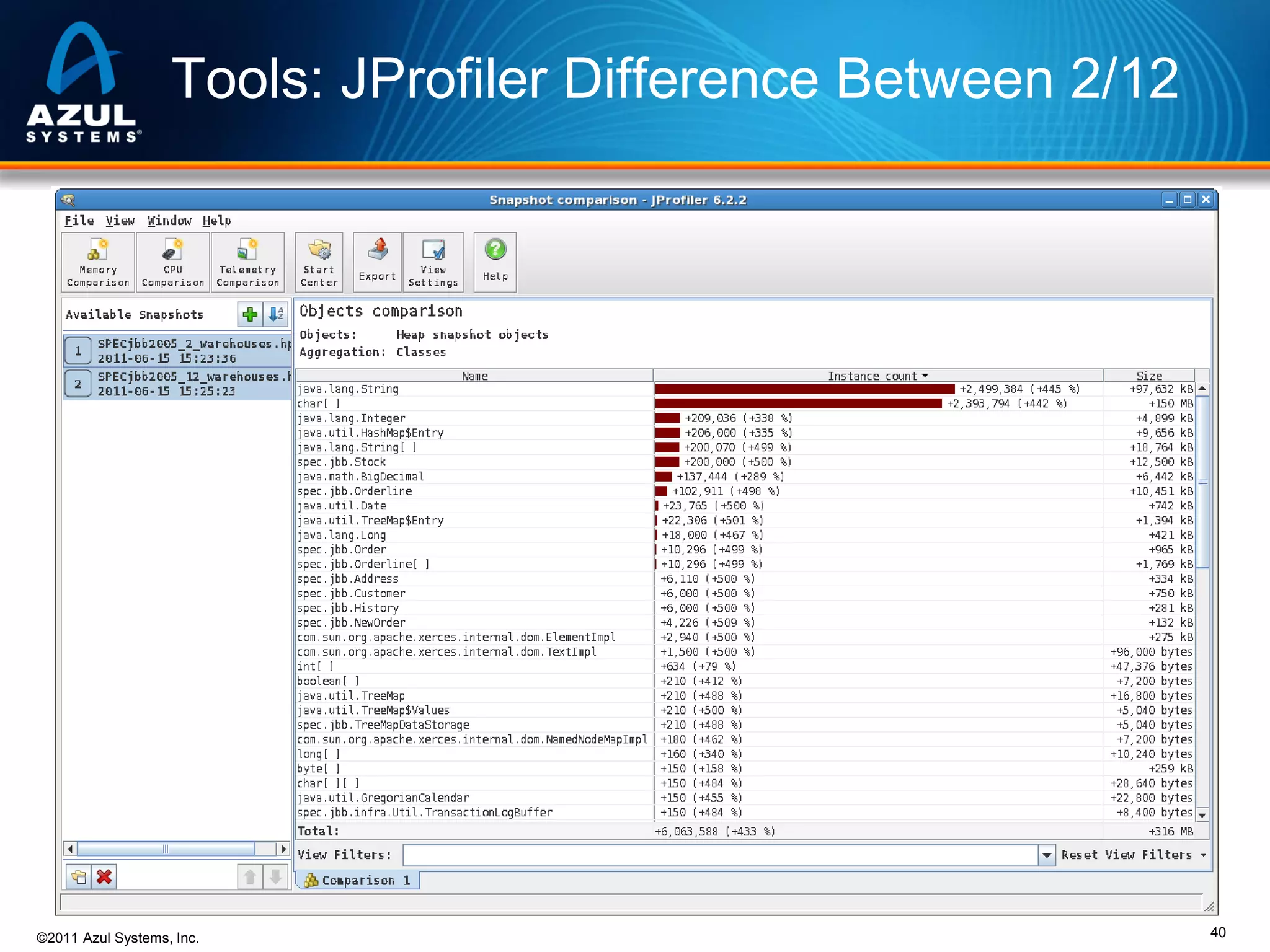Sort by the Size column header

(x=1148, y=376)
